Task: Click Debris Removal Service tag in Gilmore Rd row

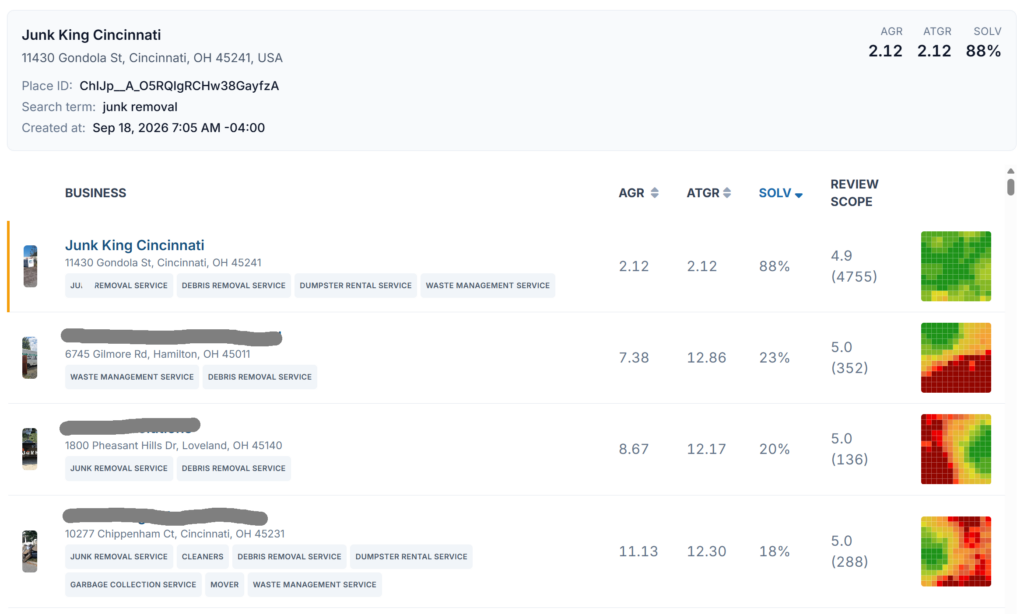Action: coord(259,377)
